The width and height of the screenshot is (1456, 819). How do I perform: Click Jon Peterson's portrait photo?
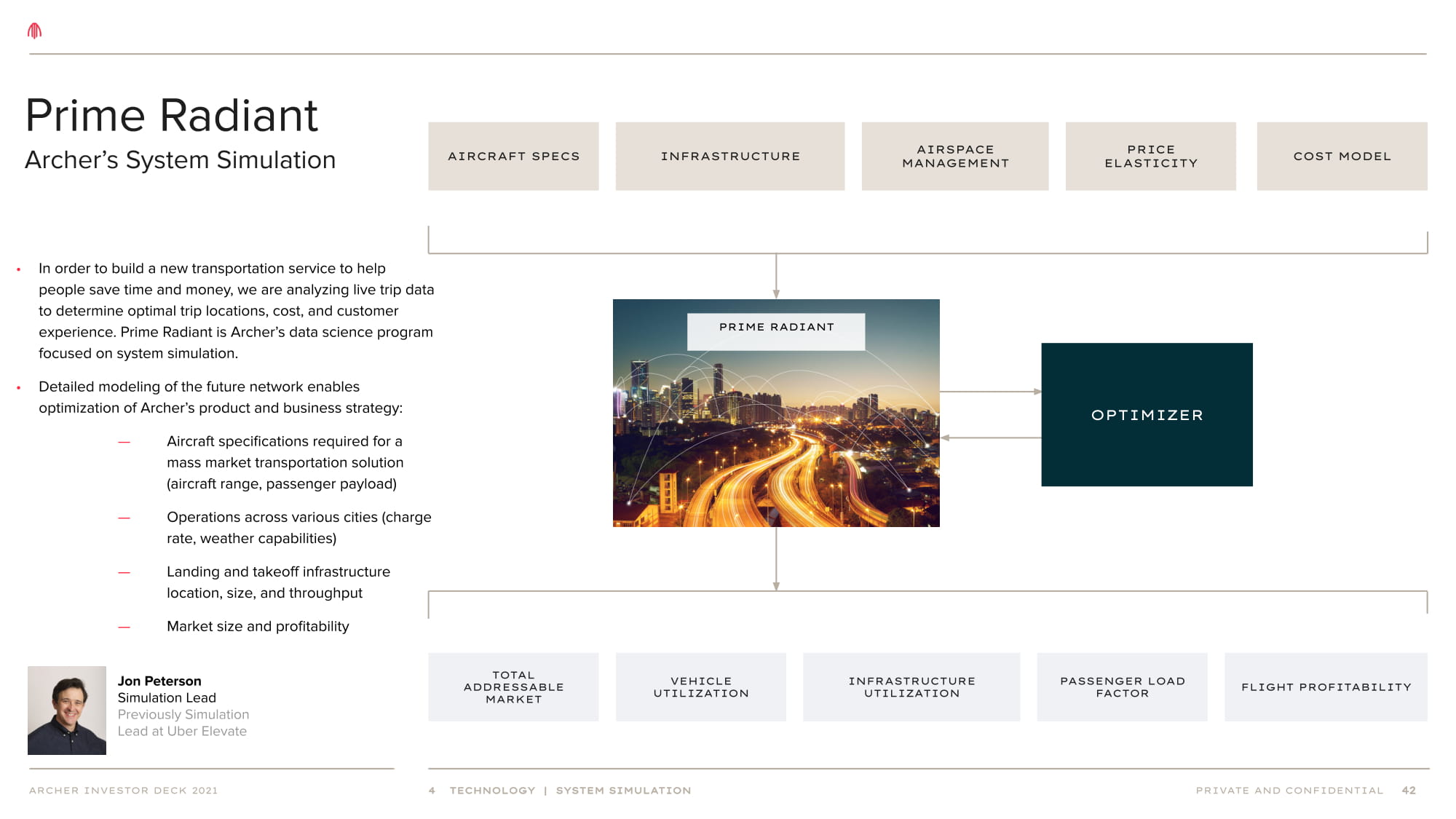(67, 710)
